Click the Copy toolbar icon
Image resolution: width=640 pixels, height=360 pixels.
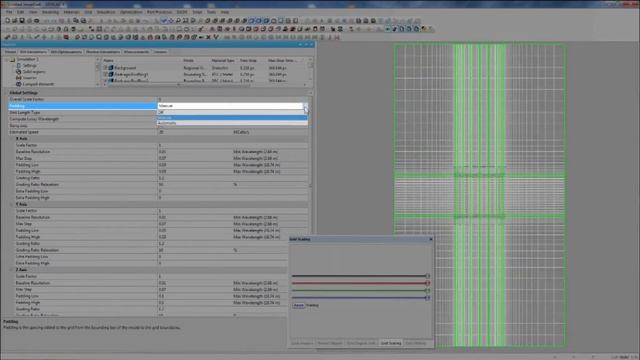tap(76, 20)
